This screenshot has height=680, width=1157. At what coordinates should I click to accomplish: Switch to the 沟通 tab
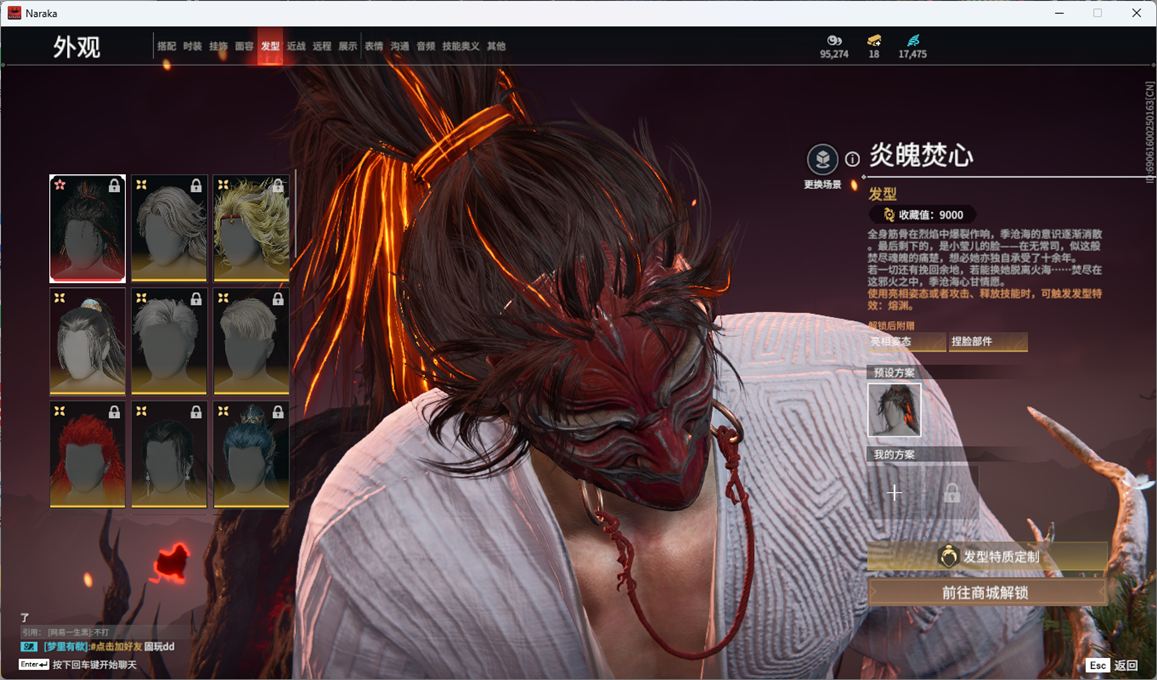tap(400, 46)
